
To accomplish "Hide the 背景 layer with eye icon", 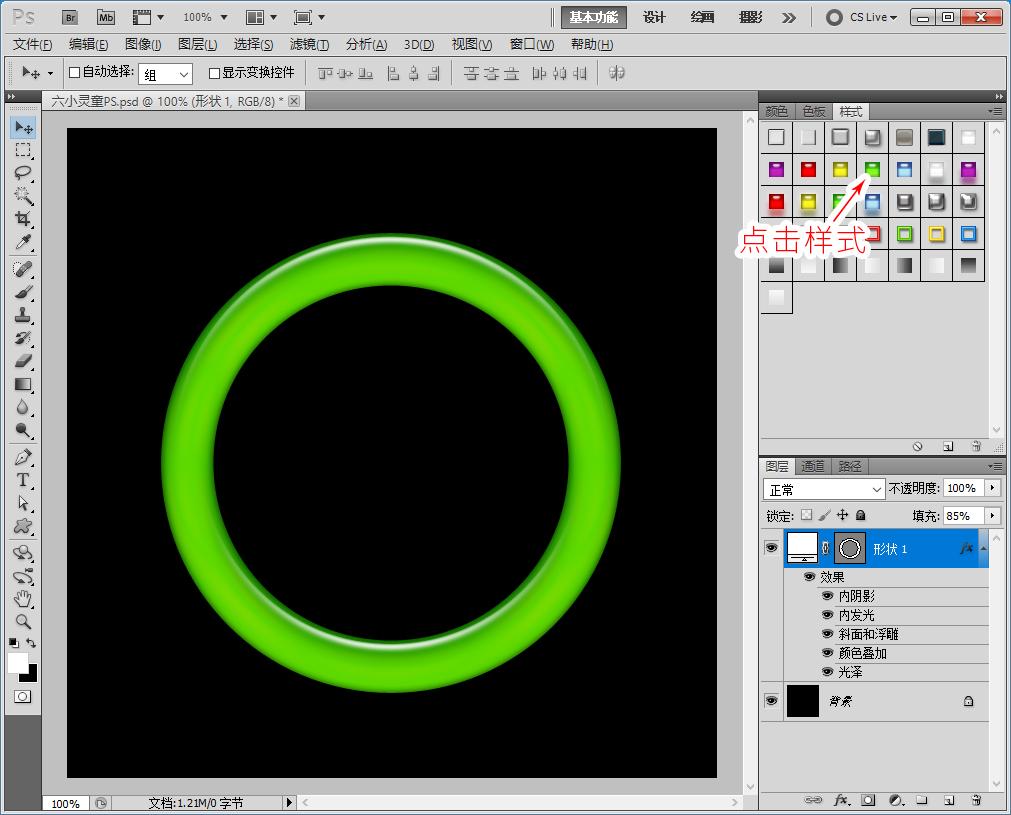I will pyautogui.click(x=771, y=702).
